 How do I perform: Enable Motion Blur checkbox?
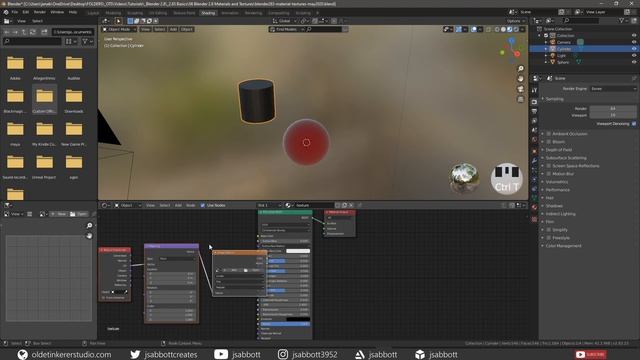click(549, 174)
